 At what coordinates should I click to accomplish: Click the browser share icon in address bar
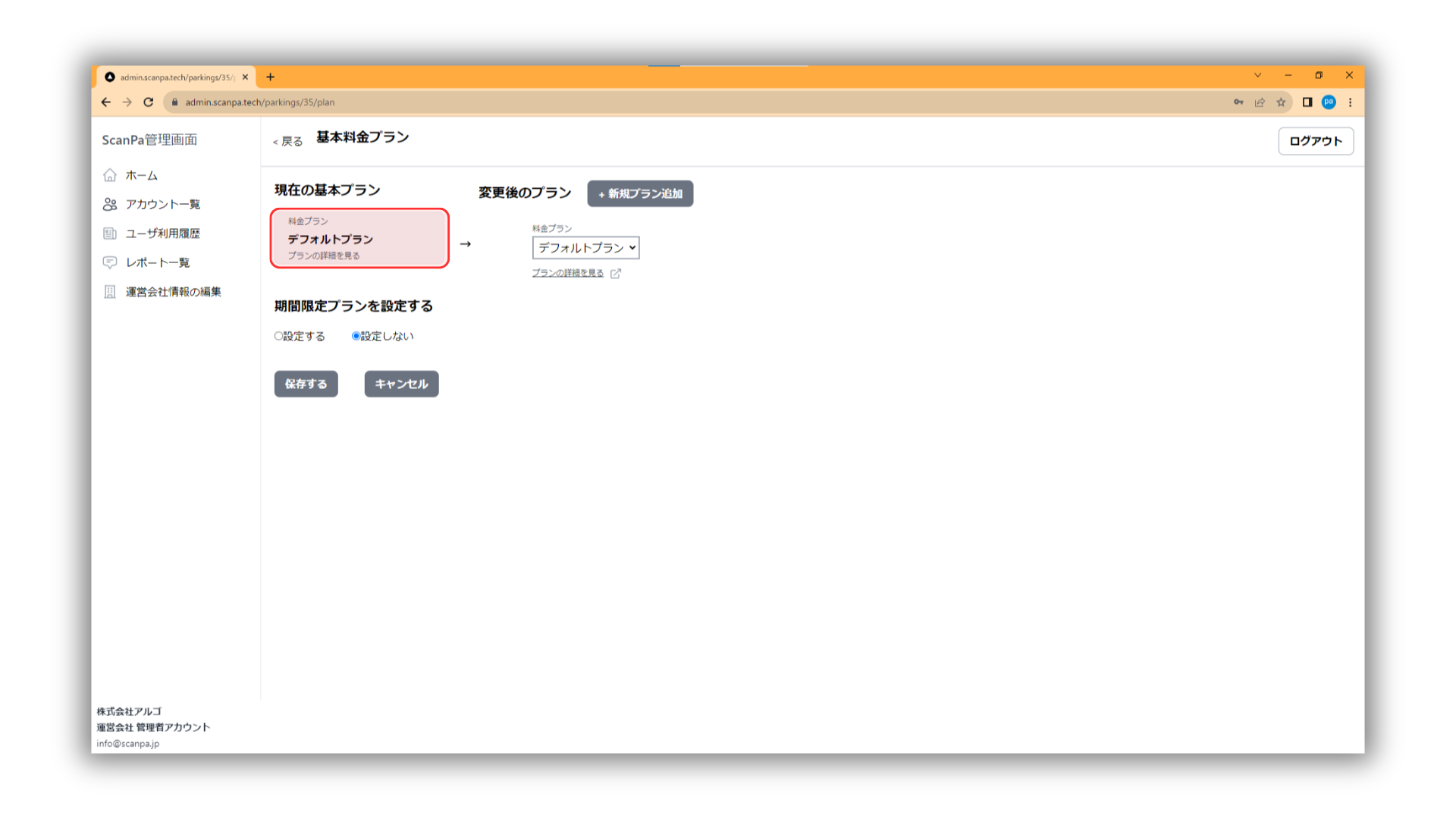click(1260, 102)
